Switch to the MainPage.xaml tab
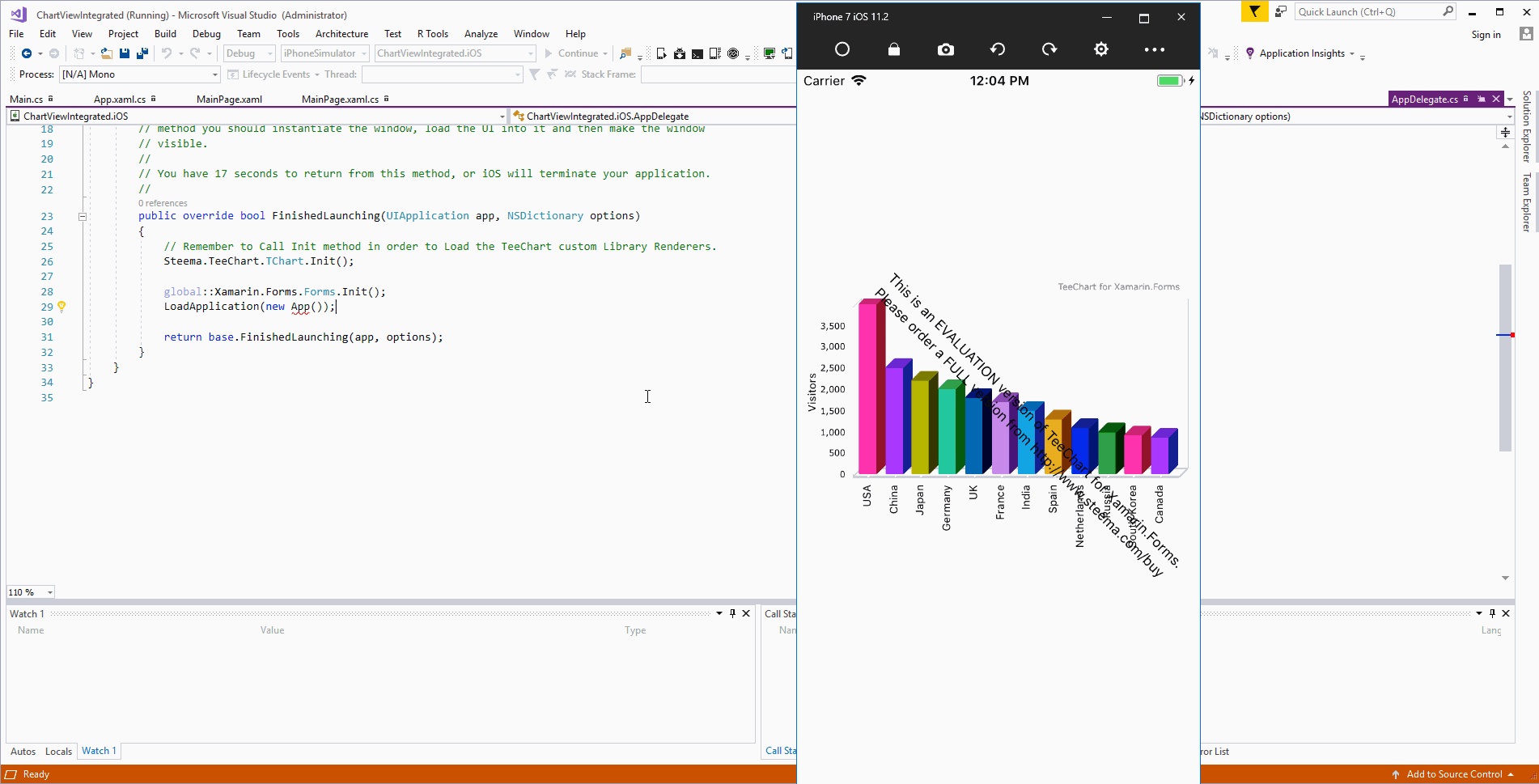The image size is (1539, 784). [x=229, y=100]
